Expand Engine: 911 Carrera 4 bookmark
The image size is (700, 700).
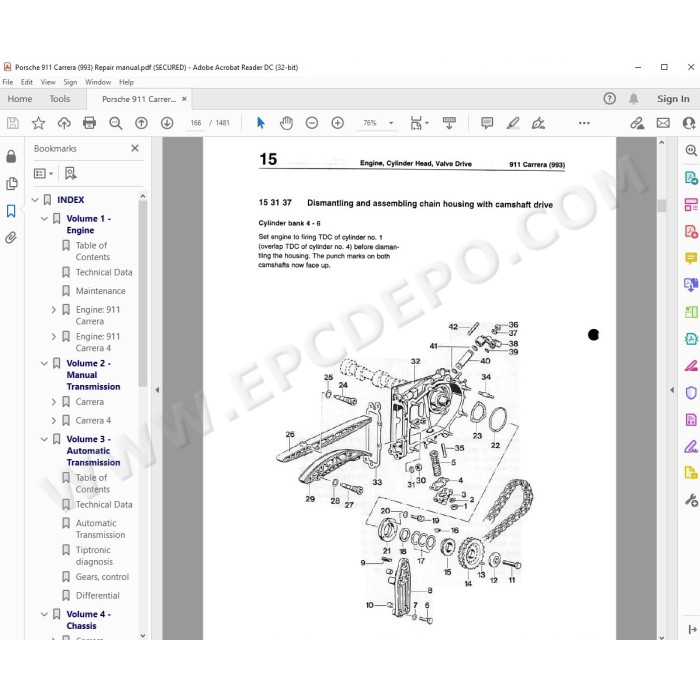(x=54, y=337)
